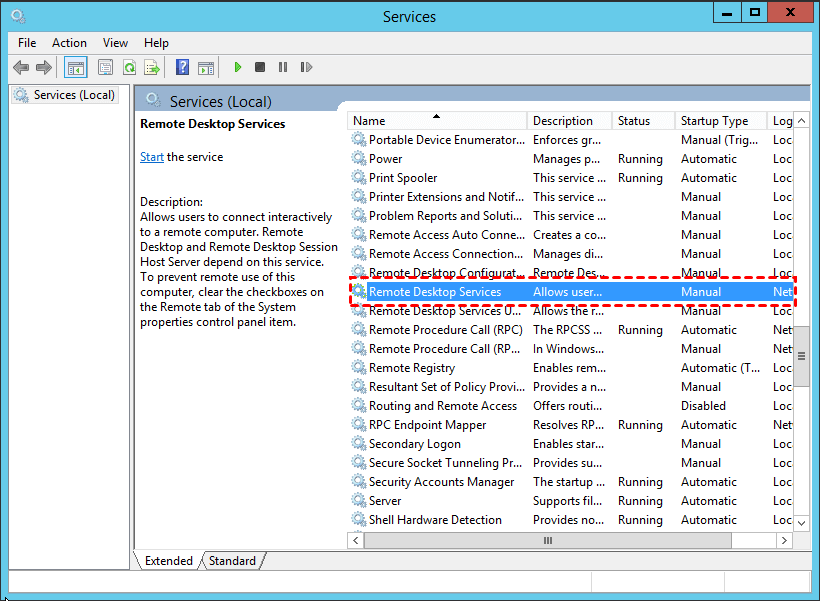Open the Help toolbar icon
The height and width of the screenshot is (601, 820).
point(182,68)
